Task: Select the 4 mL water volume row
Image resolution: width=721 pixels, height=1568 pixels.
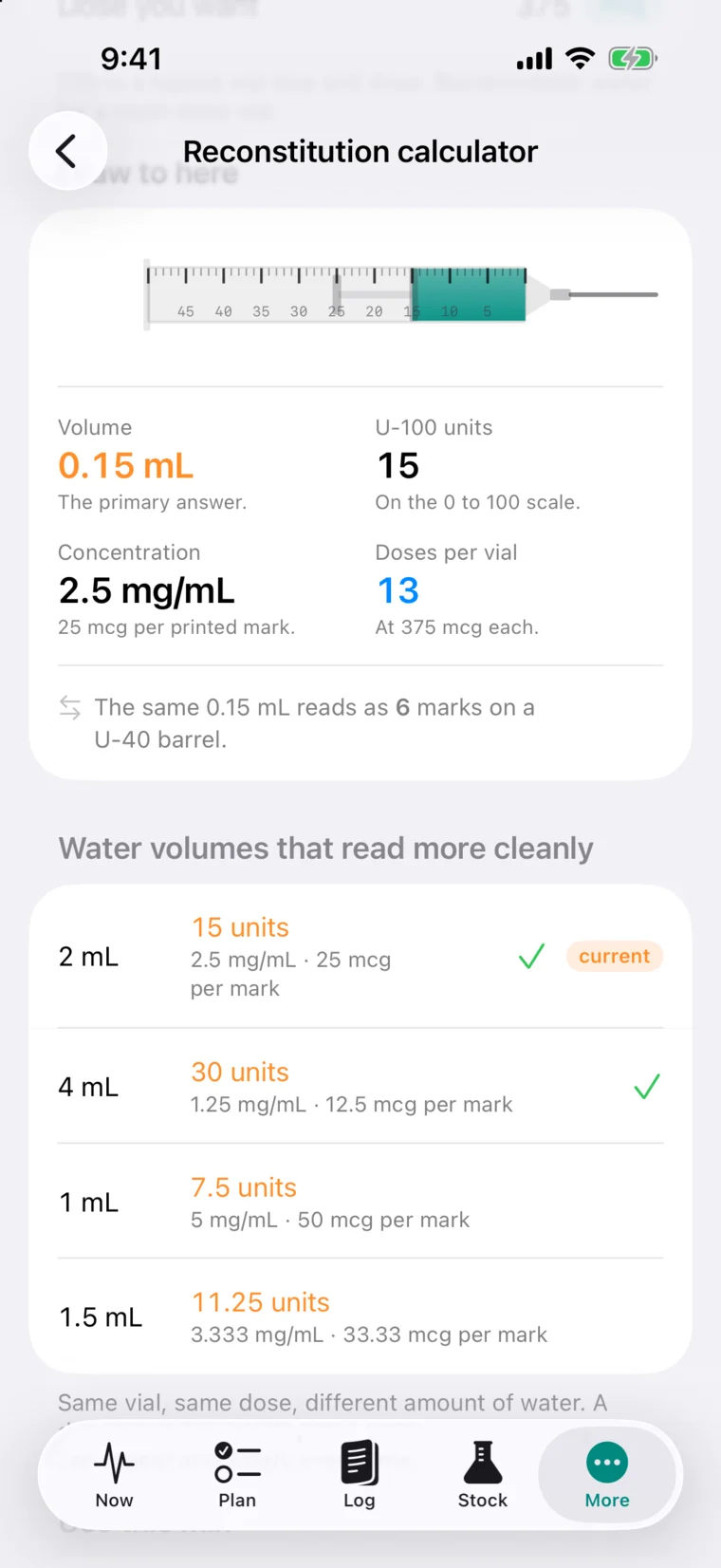Action: click(x=360, y=1087)
